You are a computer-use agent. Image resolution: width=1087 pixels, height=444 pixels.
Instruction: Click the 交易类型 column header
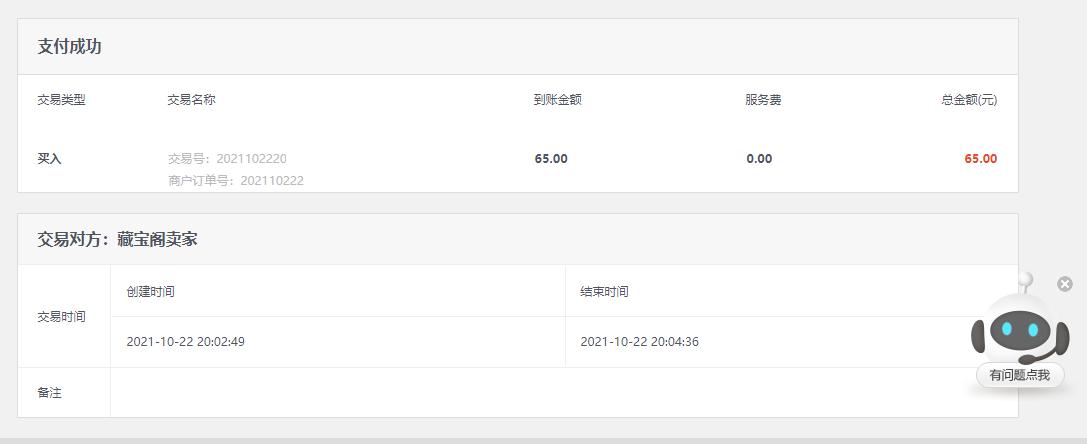(x=61, y=100)
